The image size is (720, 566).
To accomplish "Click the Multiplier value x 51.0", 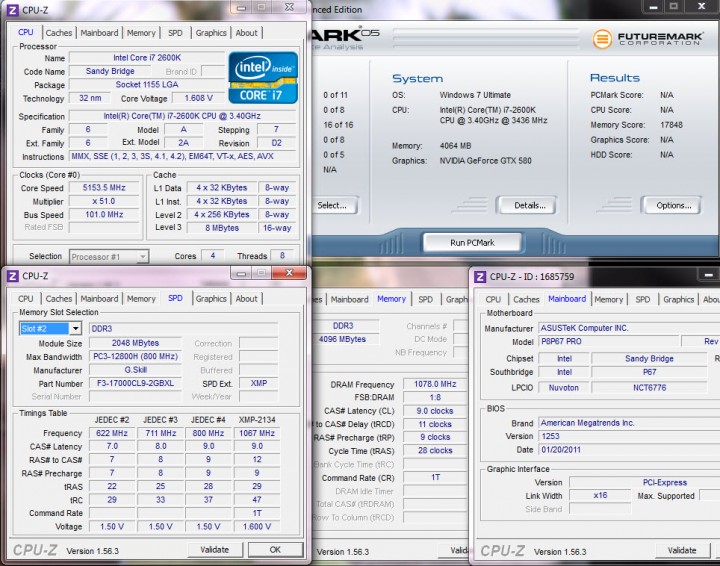I will (x=104, y=201).
